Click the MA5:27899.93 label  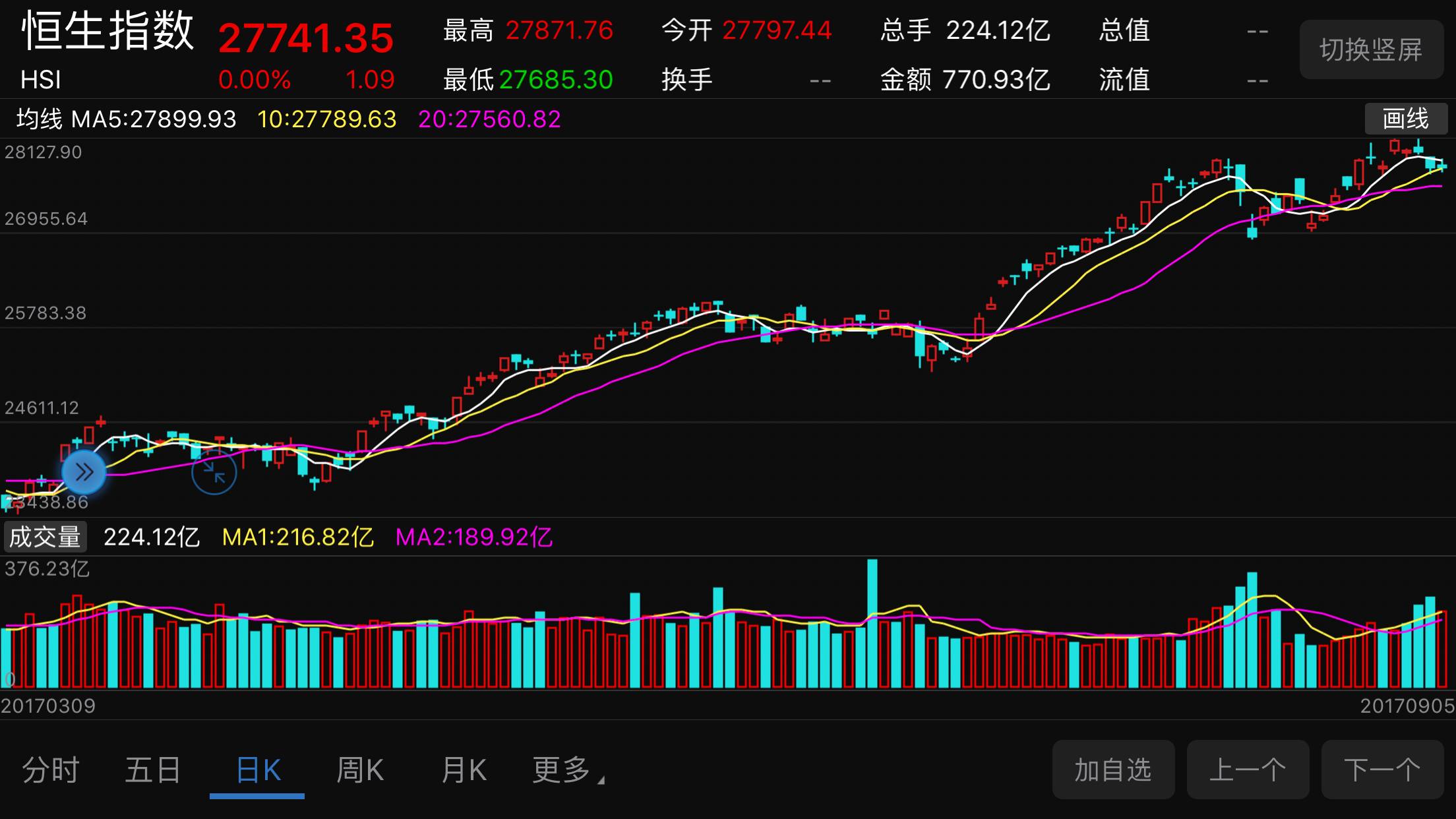153,119
